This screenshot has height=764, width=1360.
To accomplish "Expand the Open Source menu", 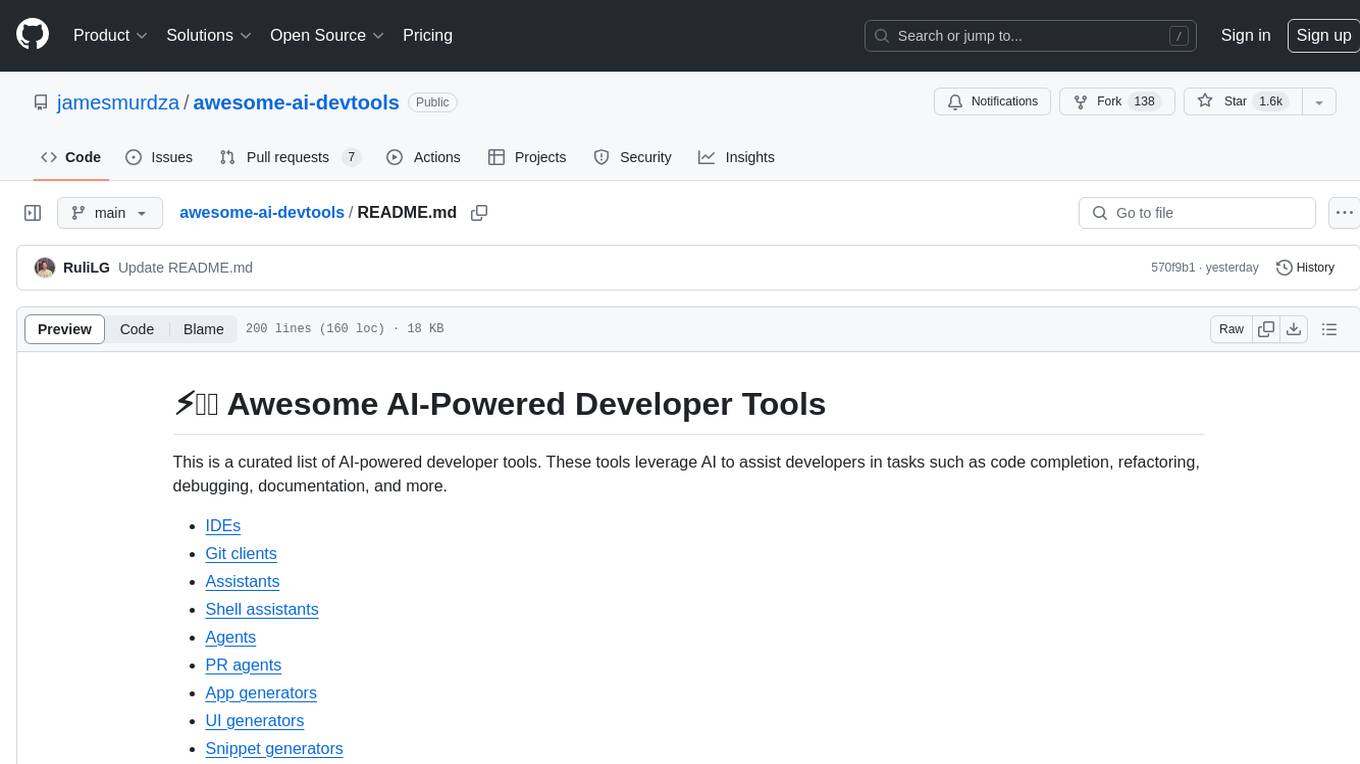I will (x=327, y=35).
